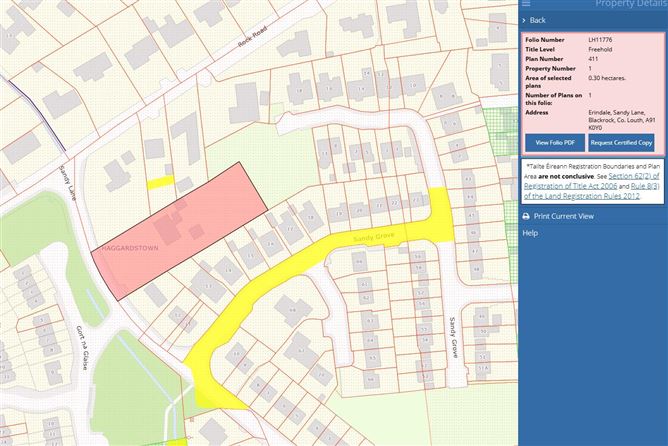Click the Back chevron arrow
668x446 pixels.
[x=525, y=20]
